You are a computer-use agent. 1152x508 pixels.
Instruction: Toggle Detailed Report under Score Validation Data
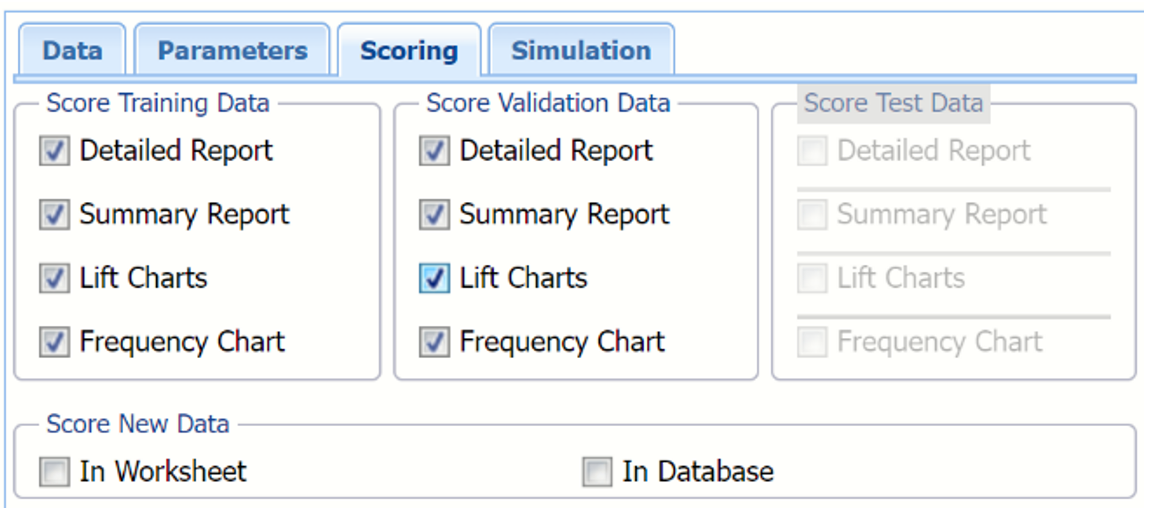click(434, 152)
